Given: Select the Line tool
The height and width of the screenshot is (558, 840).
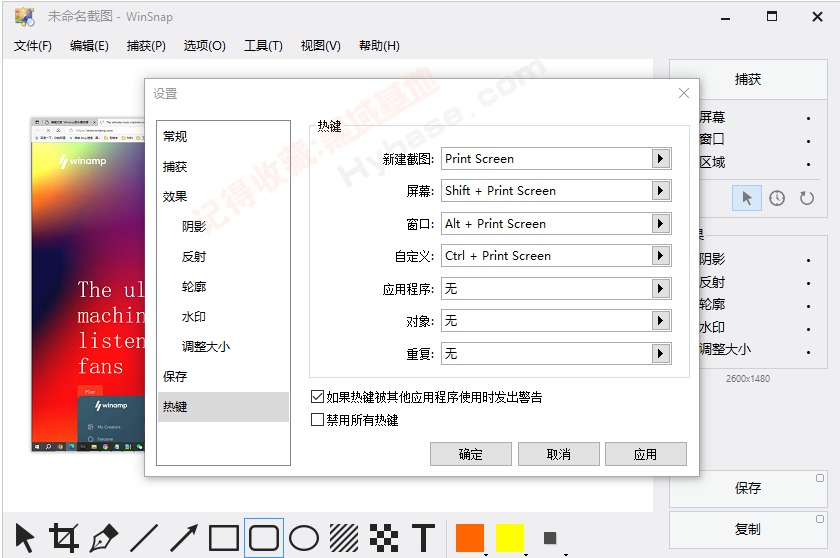Looking at the screenshot, I should pos(144,538).
